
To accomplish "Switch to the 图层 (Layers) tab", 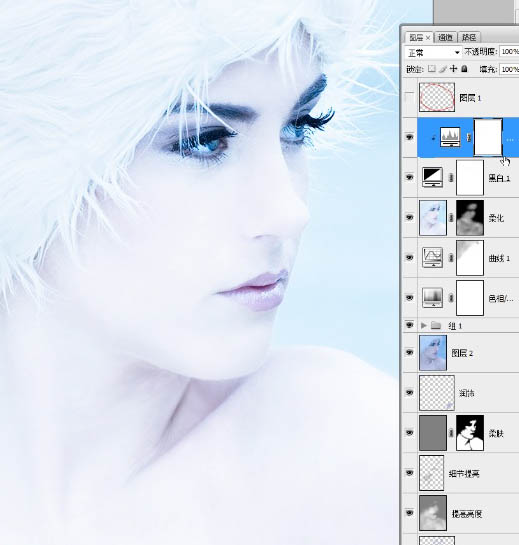I will (415, 37).
